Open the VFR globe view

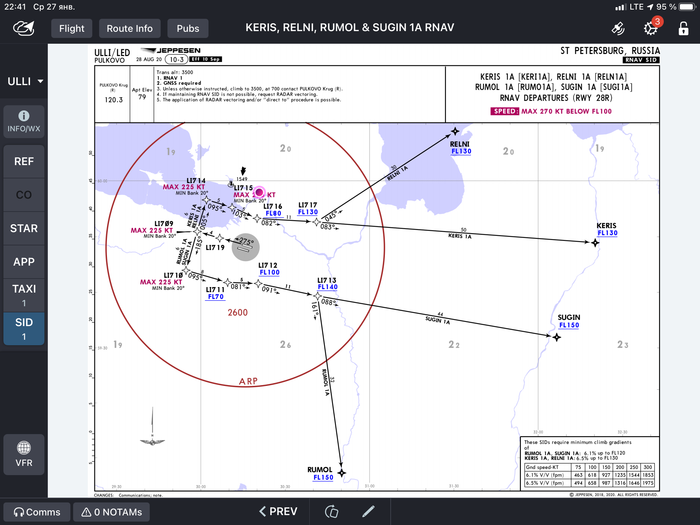point(24,454)
